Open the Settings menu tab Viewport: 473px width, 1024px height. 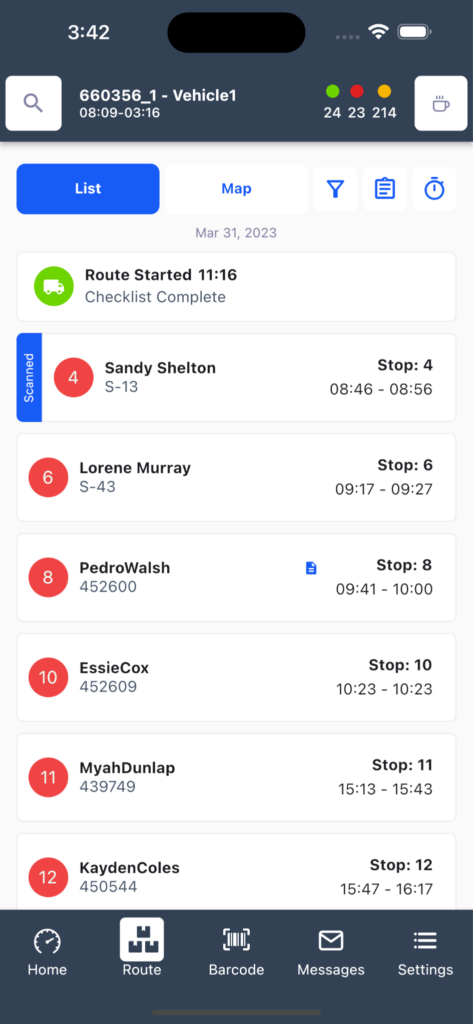[x=425, y=952]
